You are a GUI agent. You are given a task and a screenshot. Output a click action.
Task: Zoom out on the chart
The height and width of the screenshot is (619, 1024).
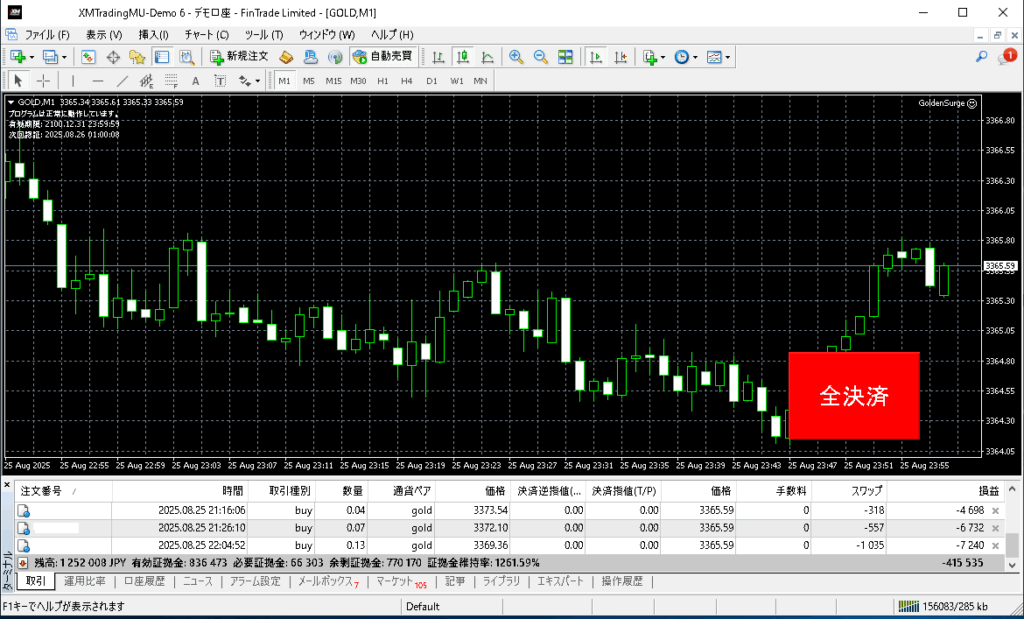[540, 57]
